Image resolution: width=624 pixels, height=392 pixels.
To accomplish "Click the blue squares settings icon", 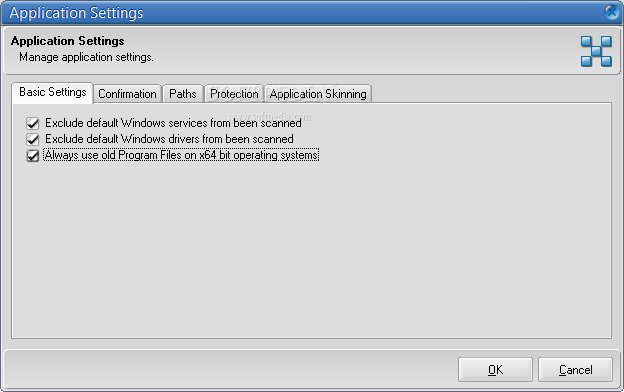I will [596, 51].
